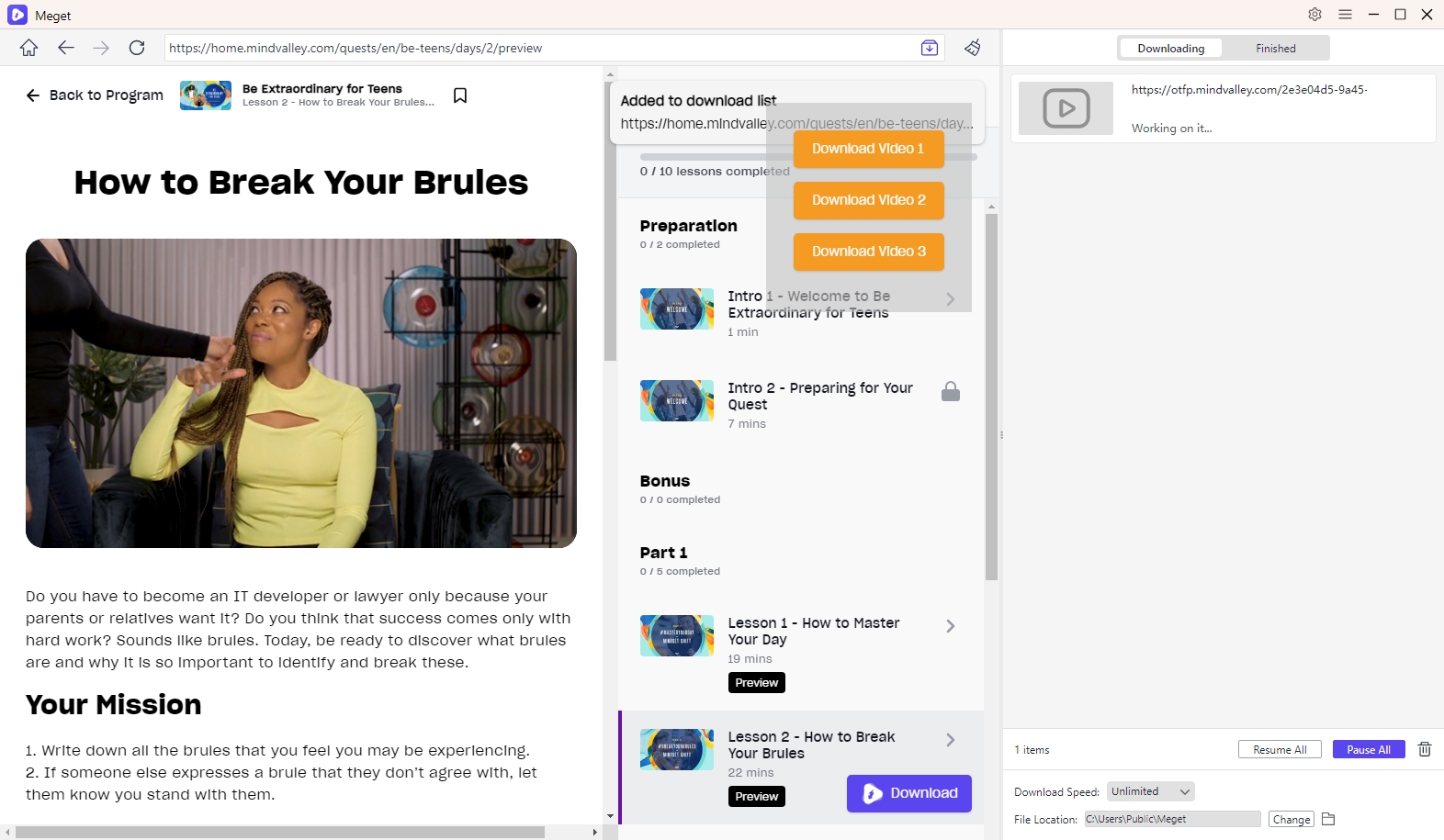
Task: Select Lesson 1 - How to Master Your Day title
Action: 814,631
